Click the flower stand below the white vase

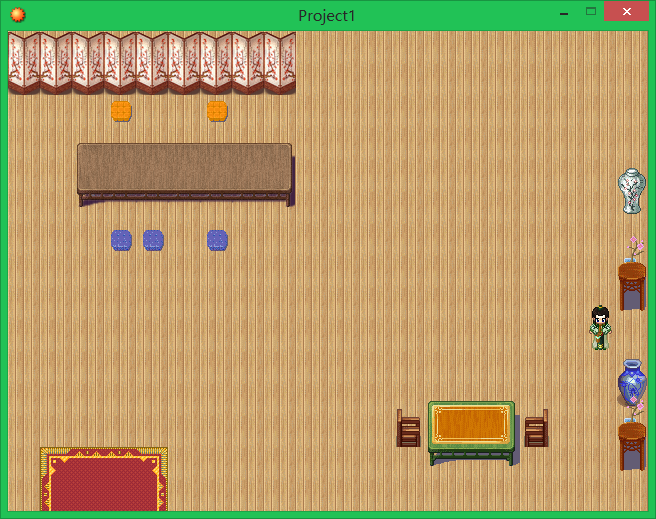pos(632,274)
